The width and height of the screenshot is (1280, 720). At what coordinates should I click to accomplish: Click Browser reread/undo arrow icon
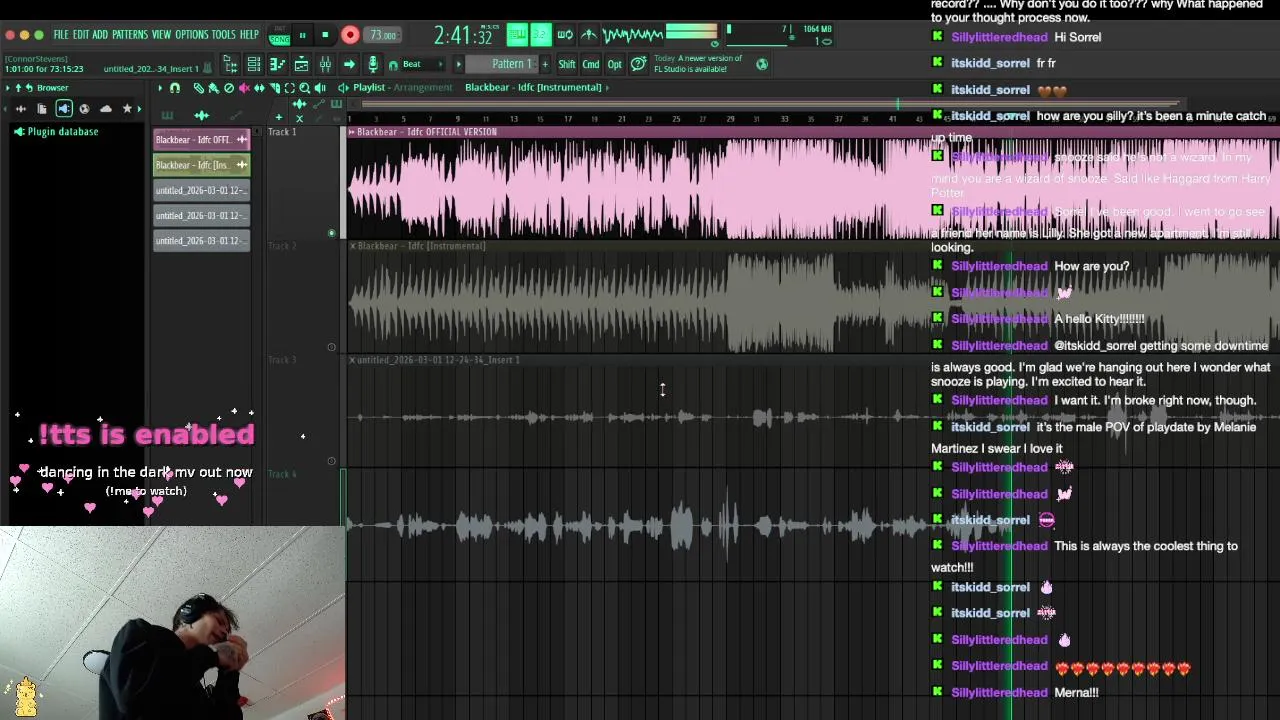(29, 88)
